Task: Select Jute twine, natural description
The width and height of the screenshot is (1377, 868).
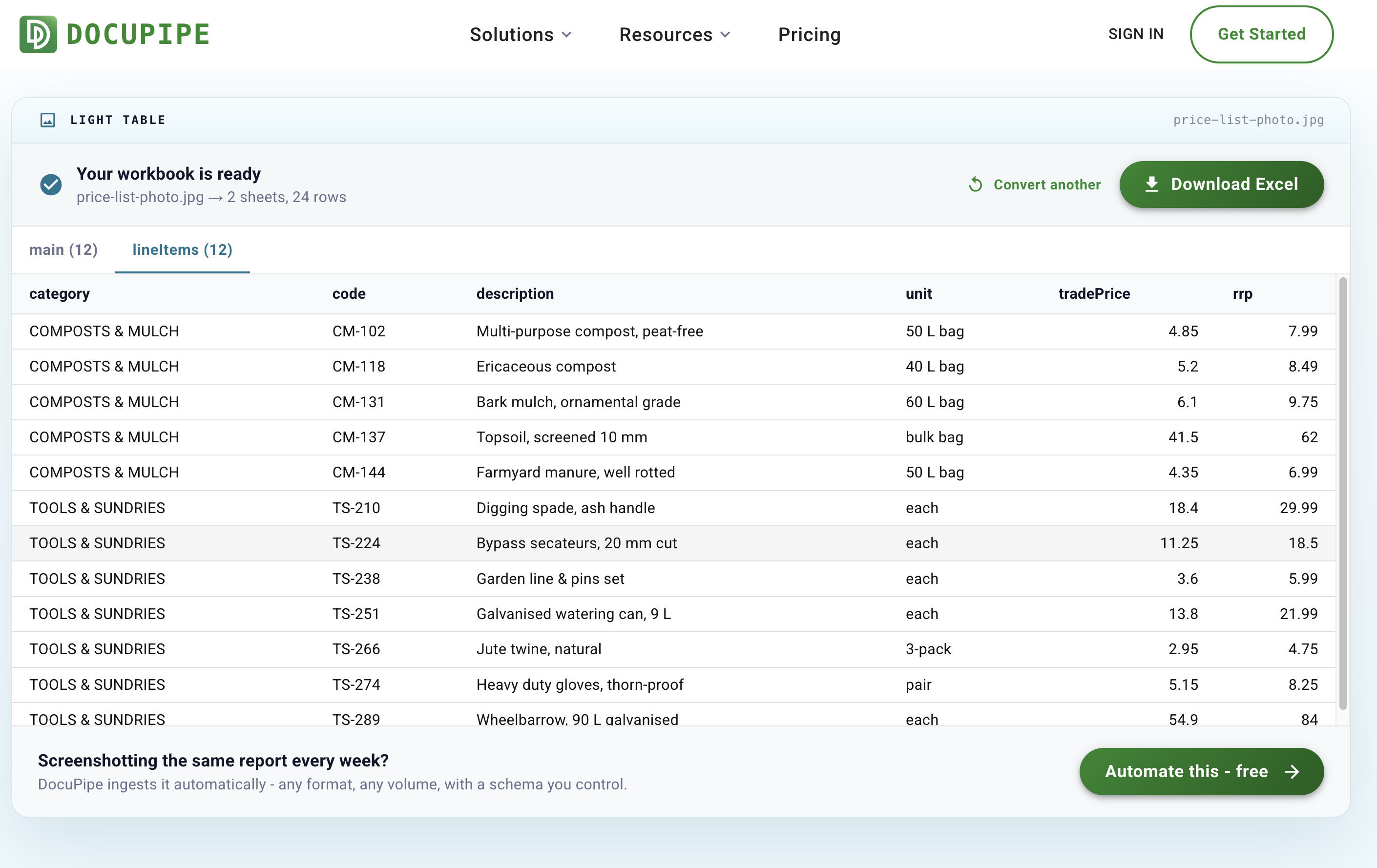Action: (x=539, y=649)
